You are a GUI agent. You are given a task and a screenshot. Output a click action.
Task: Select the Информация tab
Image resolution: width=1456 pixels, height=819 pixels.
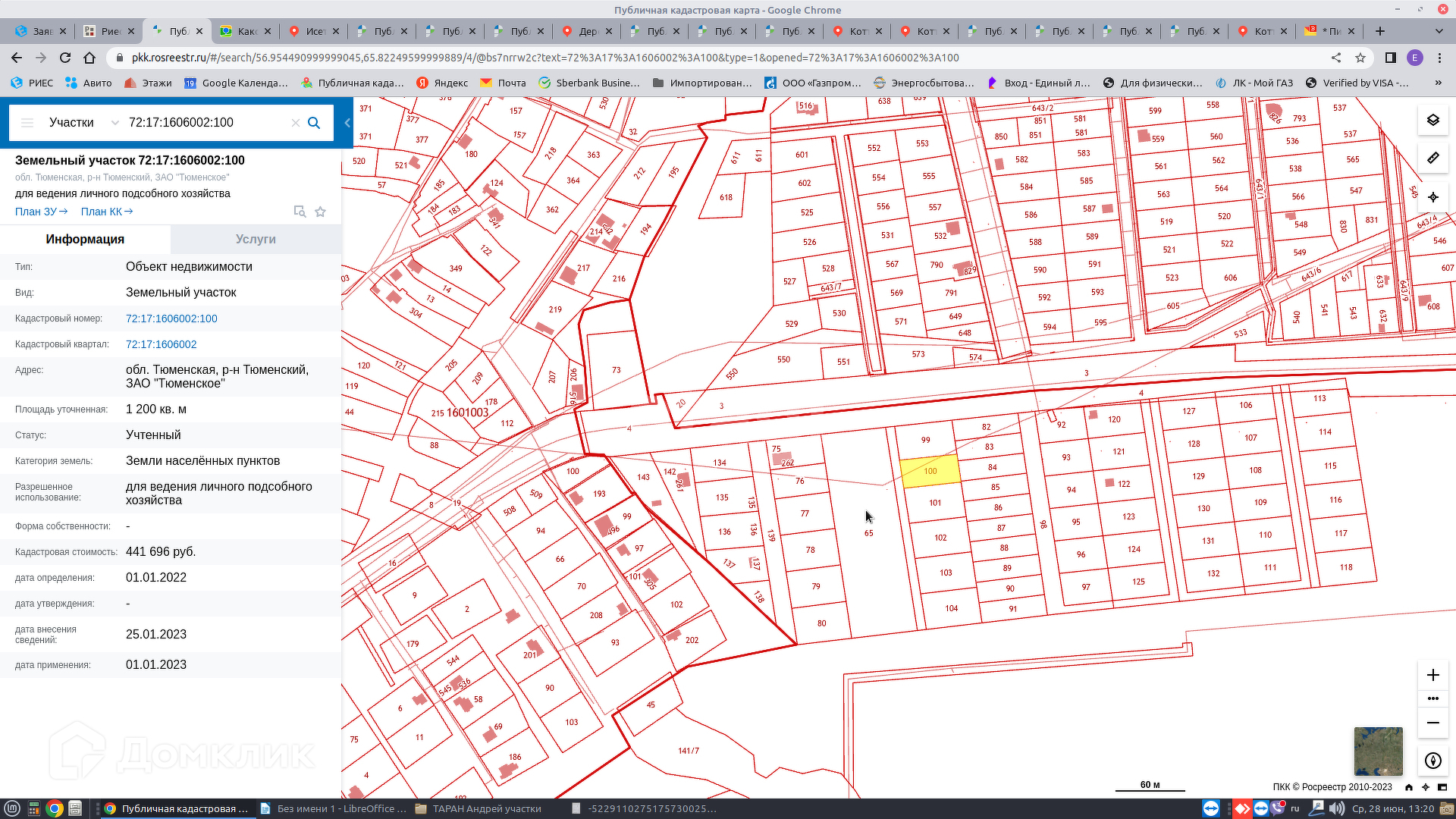[x=85, y=239]
